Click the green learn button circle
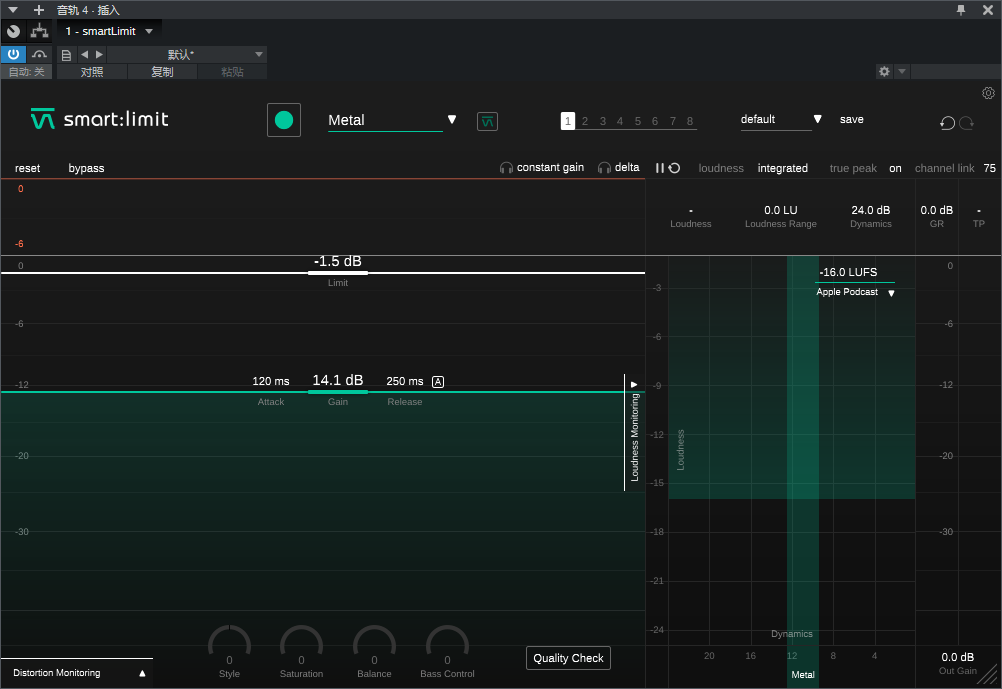 point(284,120)
